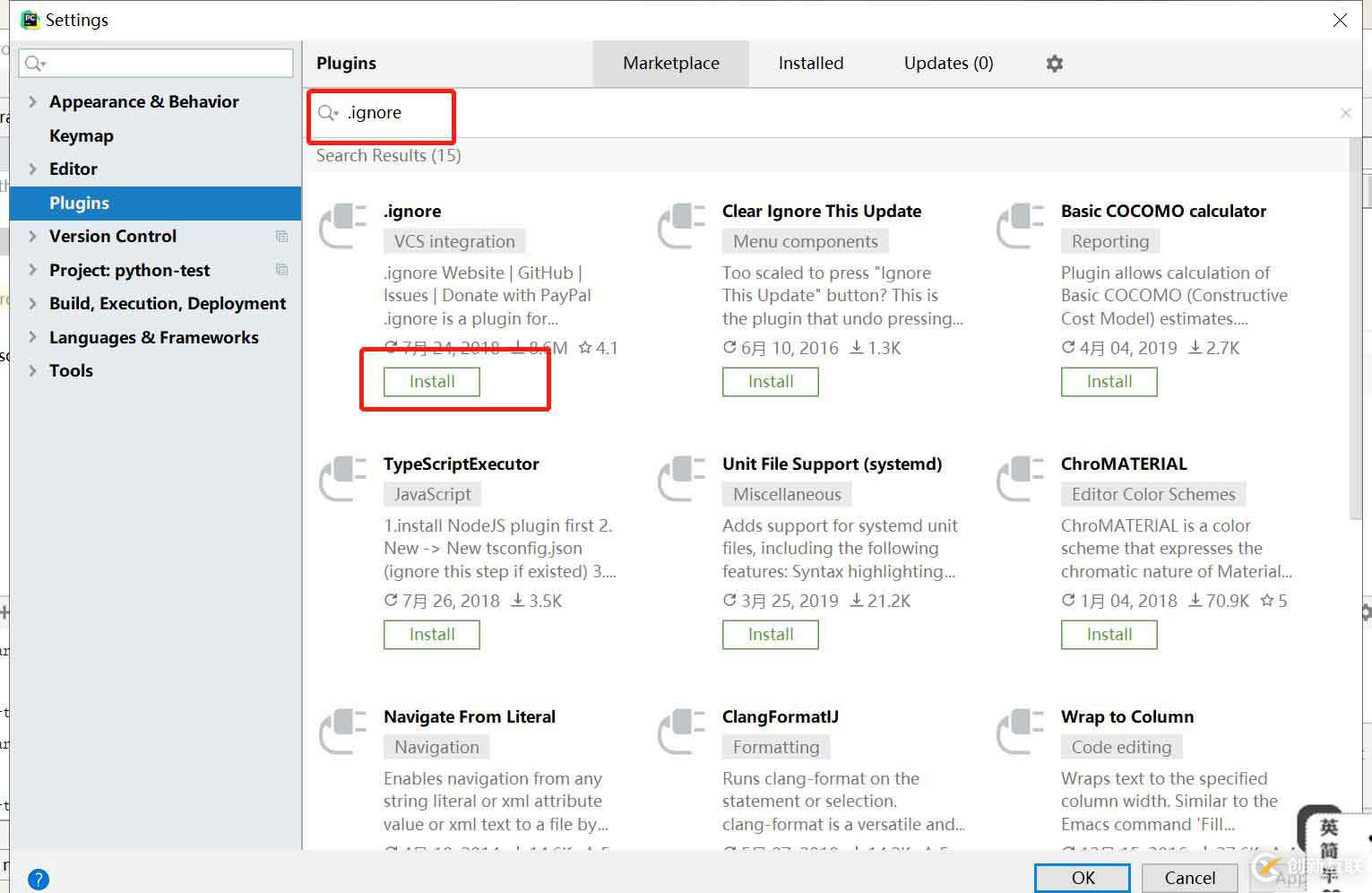
Task: Click the Wrap to Column plugin icon
Action: 1021,732
